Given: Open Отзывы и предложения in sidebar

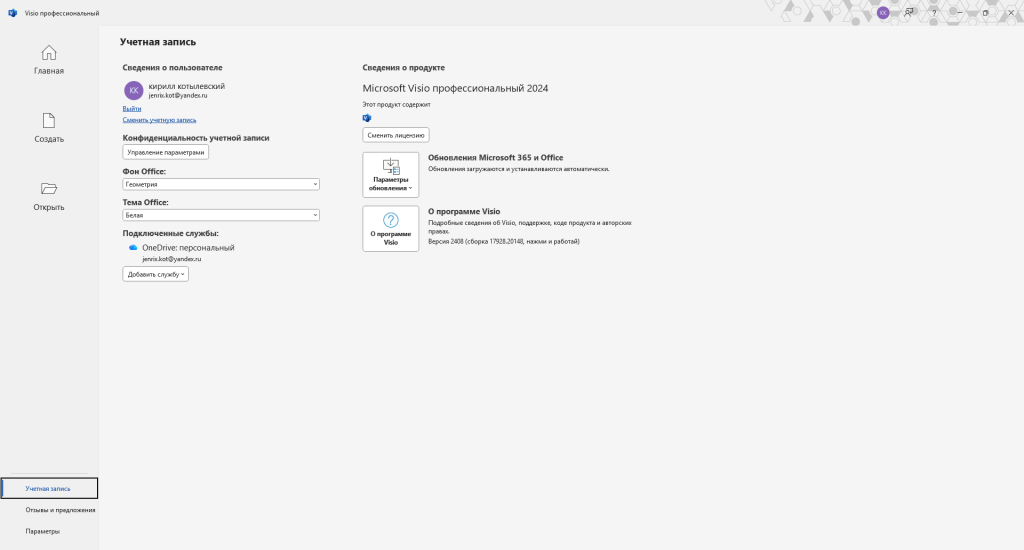Looking at the screenshot, I should pos(60,510).
